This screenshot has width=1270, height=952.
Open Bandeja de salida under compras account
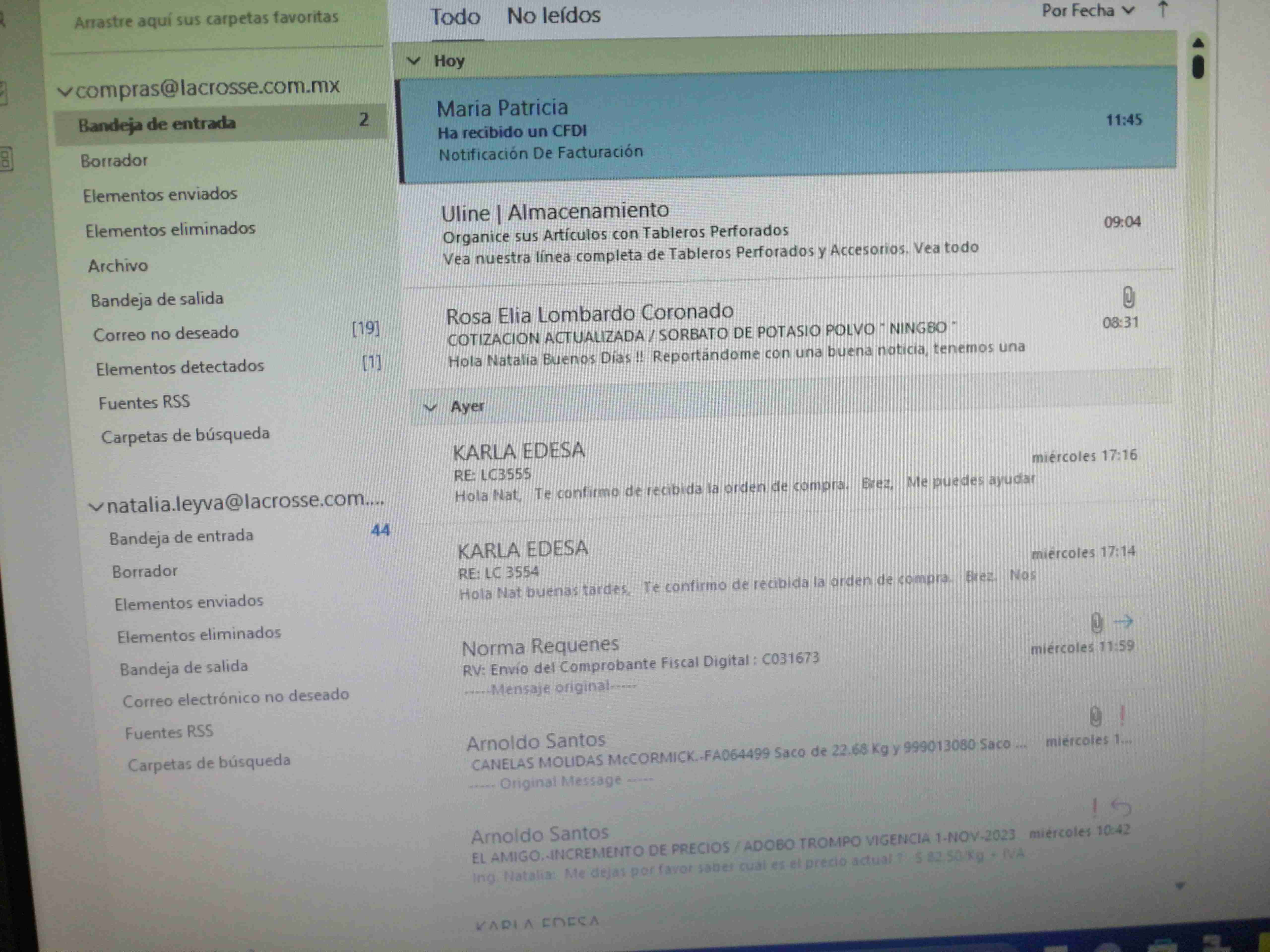(x=157, y=299)
